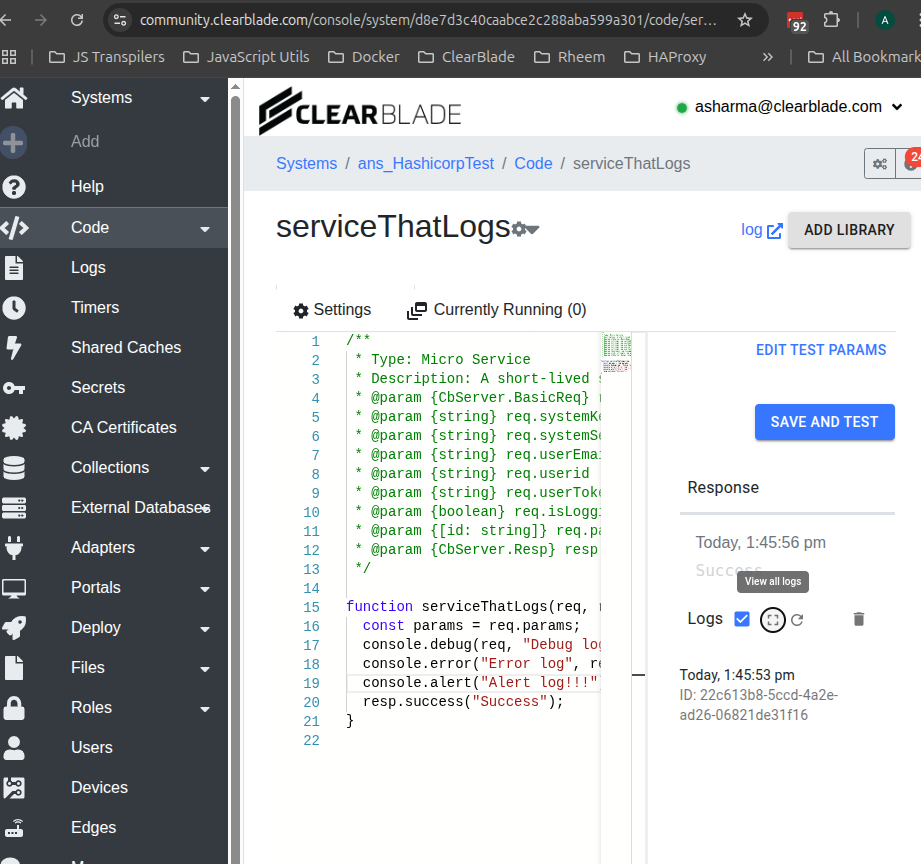The height and width of the screenshot is (864, 921).
Task: Open Shared Caches in the sidebar
Action: click(125, 348)
